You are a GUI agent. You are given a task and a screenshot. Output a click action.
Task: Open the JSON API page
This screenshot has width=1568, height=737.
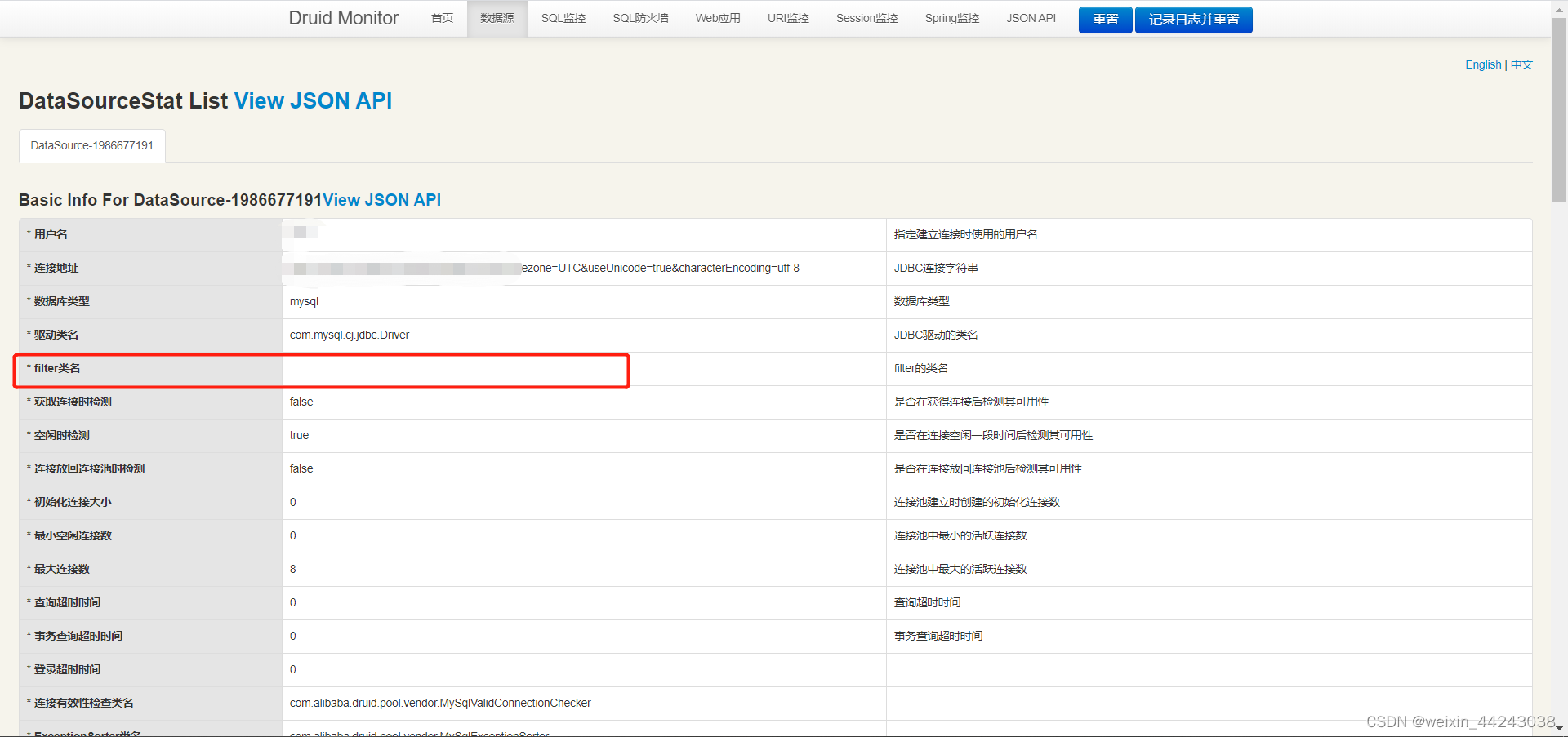tap(1031, 18)
